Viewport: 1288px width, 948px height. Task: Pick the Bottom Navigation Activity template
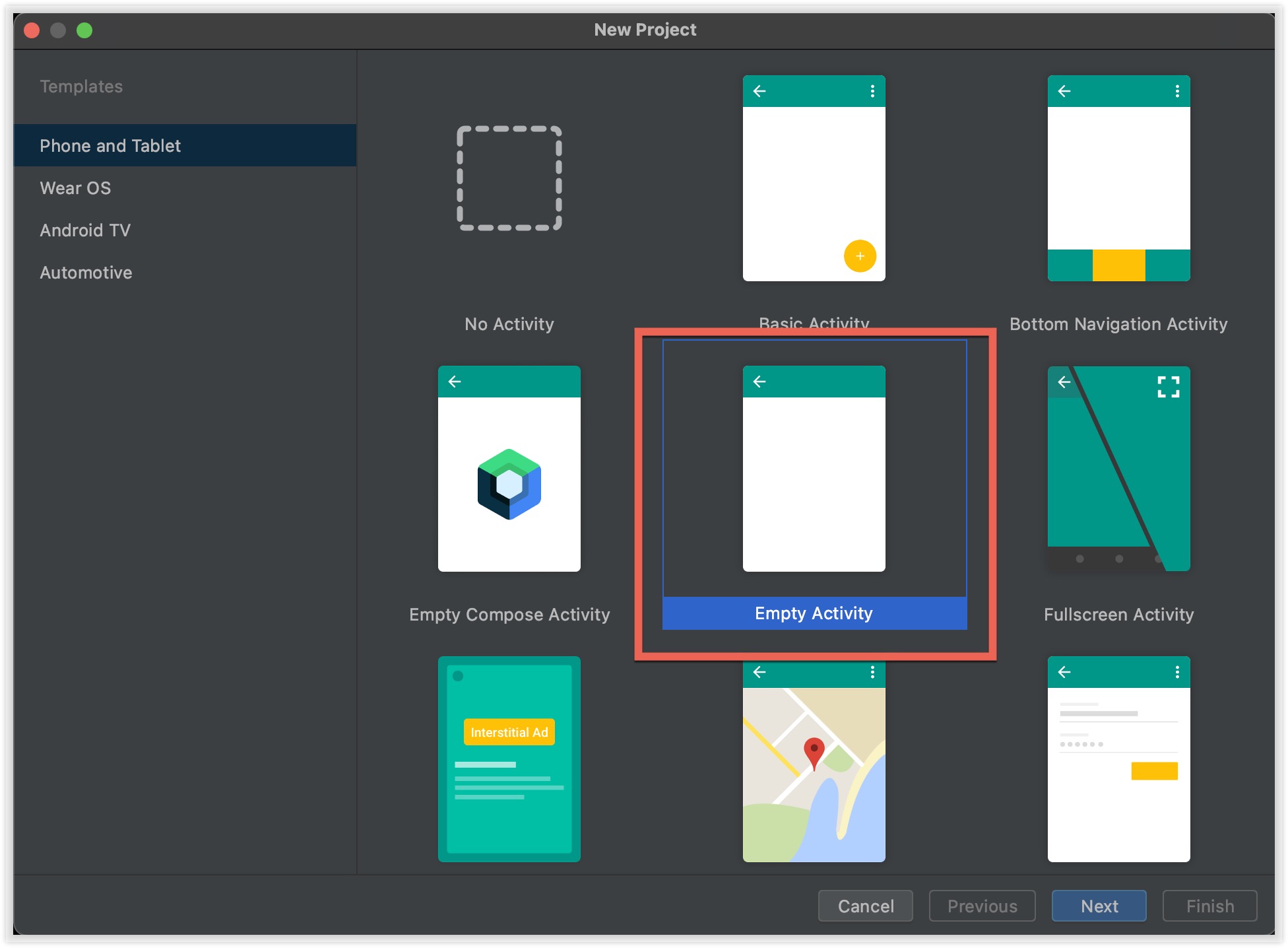(x=1118, y=178)
